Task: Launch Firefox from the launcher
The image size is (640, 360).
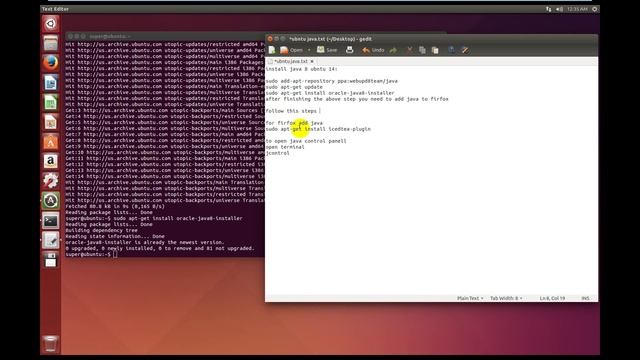Action: pyautogui.click(x=51, y=63)
